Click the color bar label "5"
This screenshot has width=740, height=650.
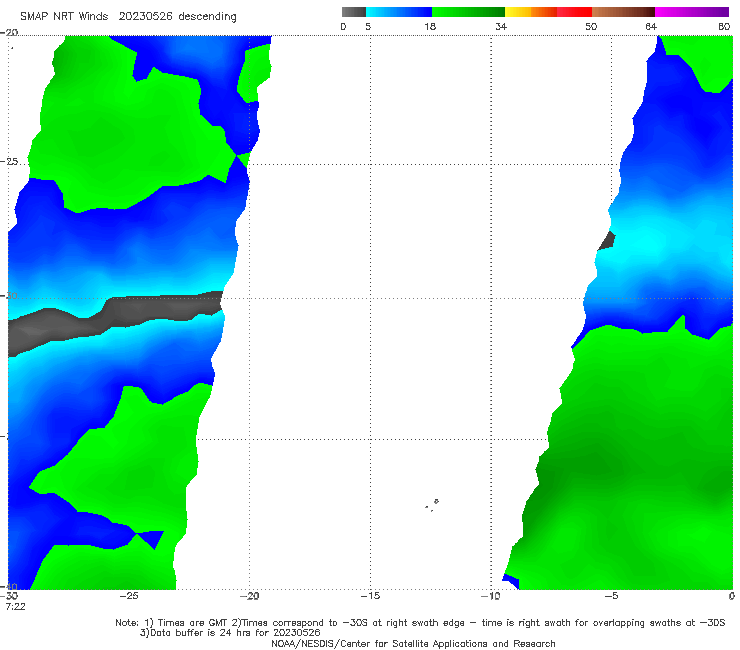point(368,26)
